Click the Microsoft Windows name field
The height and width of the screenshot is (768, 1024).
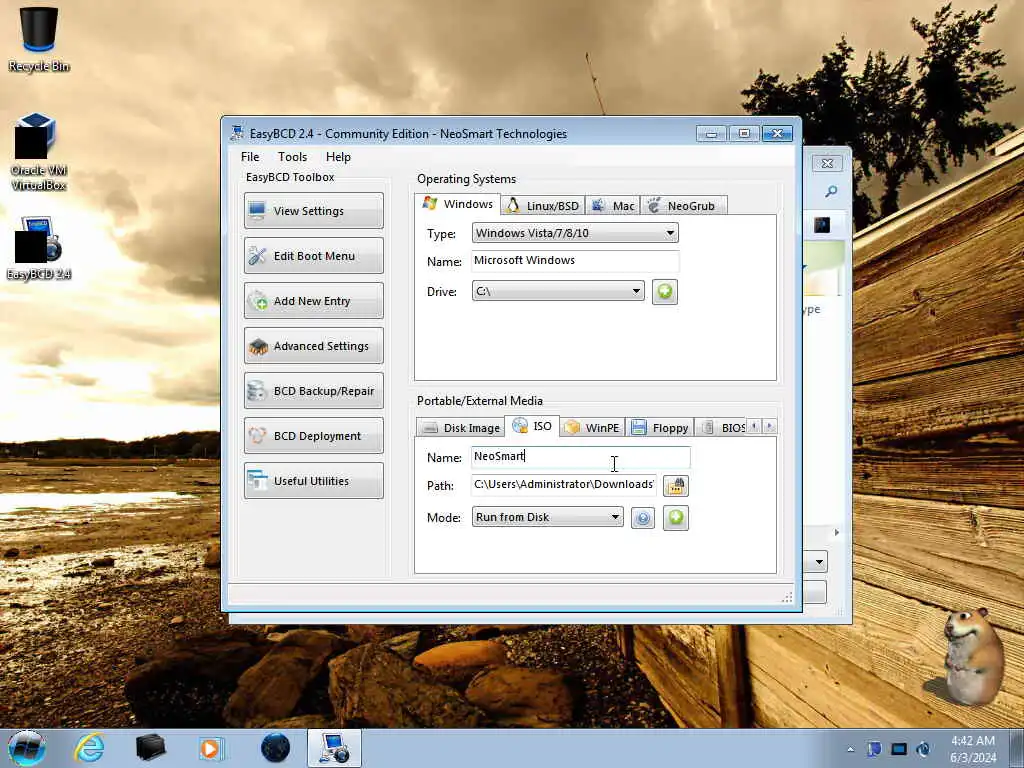coord(575,261)
